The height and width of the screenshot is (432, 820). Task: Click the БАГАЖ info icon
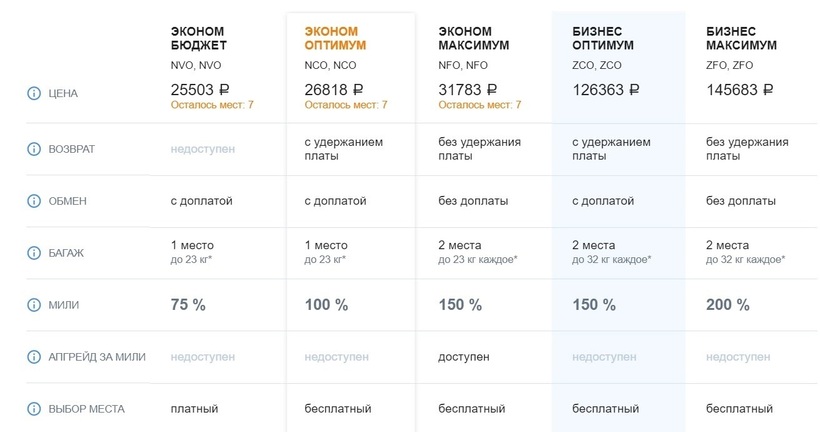pyautogui.click(x=33, y=253)
